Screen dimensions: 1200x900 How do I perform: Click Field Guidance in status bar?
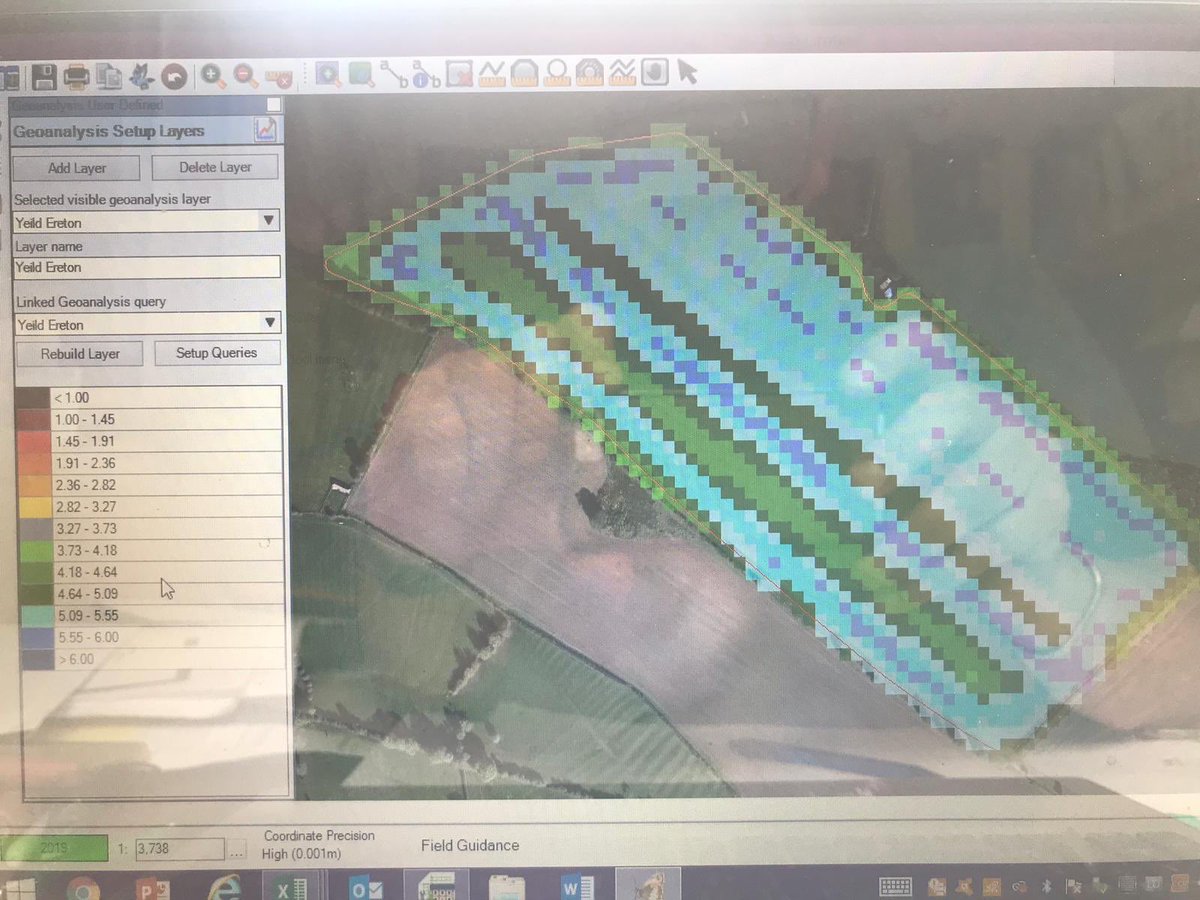470,845
